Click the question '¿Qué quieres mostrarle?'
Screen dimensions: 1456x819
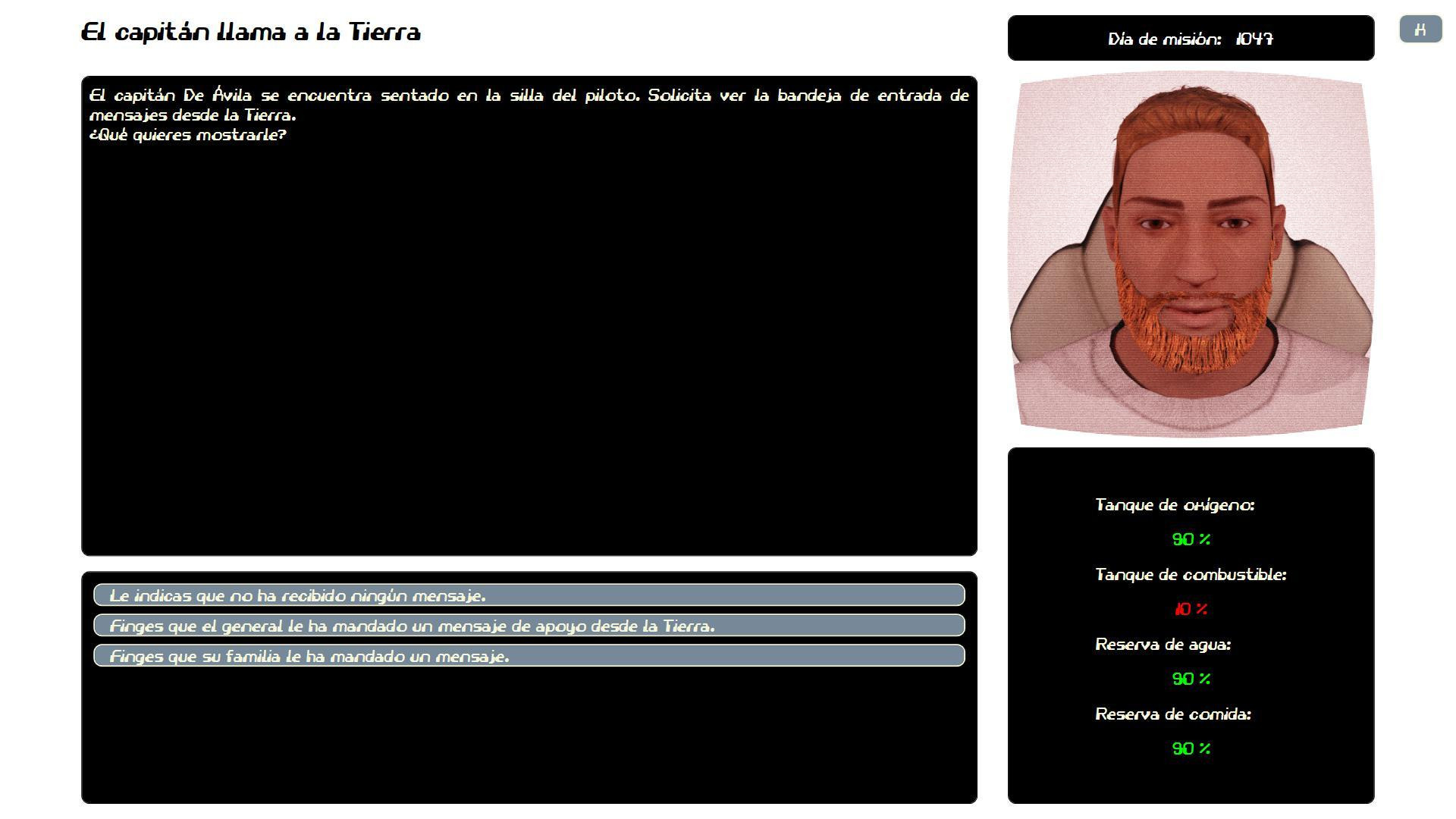click(188, 135)
